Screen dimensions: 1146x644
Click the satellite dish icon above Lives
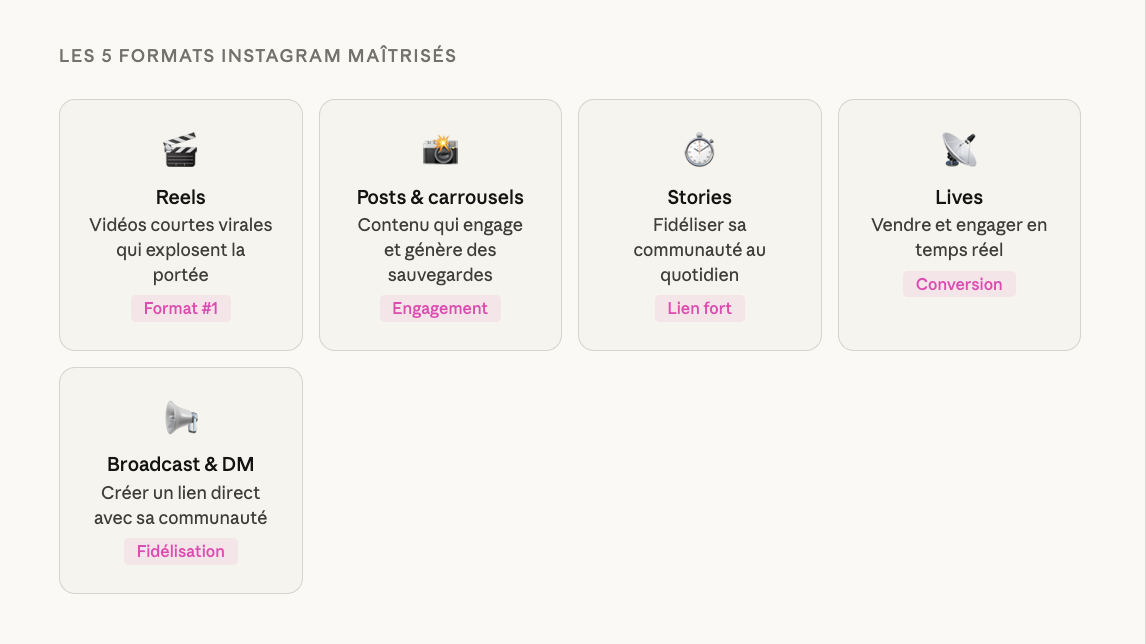(959, 150)
